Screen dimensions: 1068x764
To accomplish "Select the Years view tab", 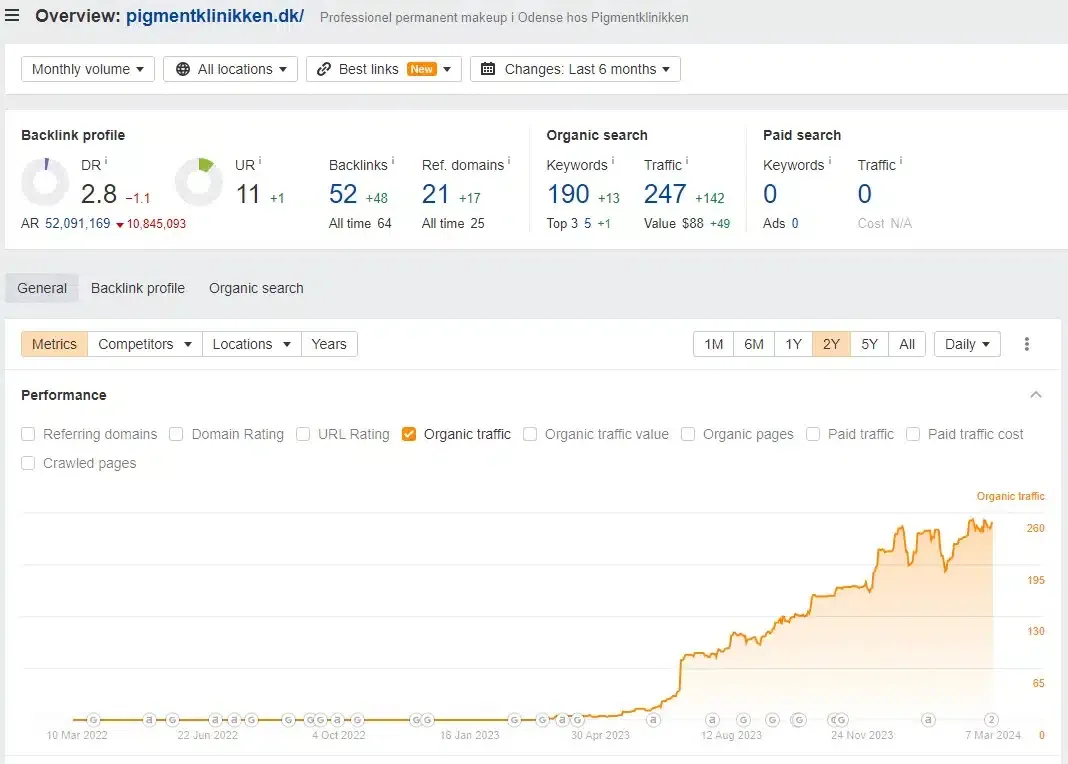I will click(x=329, y=344).
